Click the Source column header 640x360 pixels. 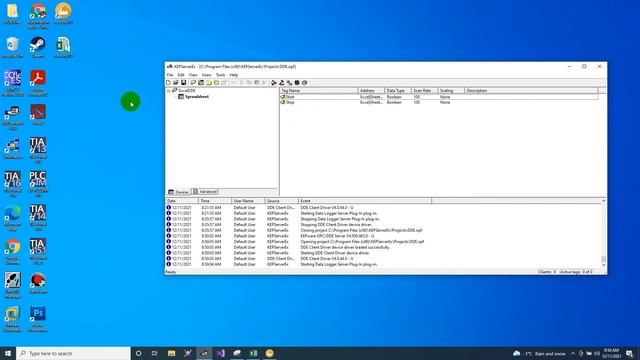click(x=282, y=201)
